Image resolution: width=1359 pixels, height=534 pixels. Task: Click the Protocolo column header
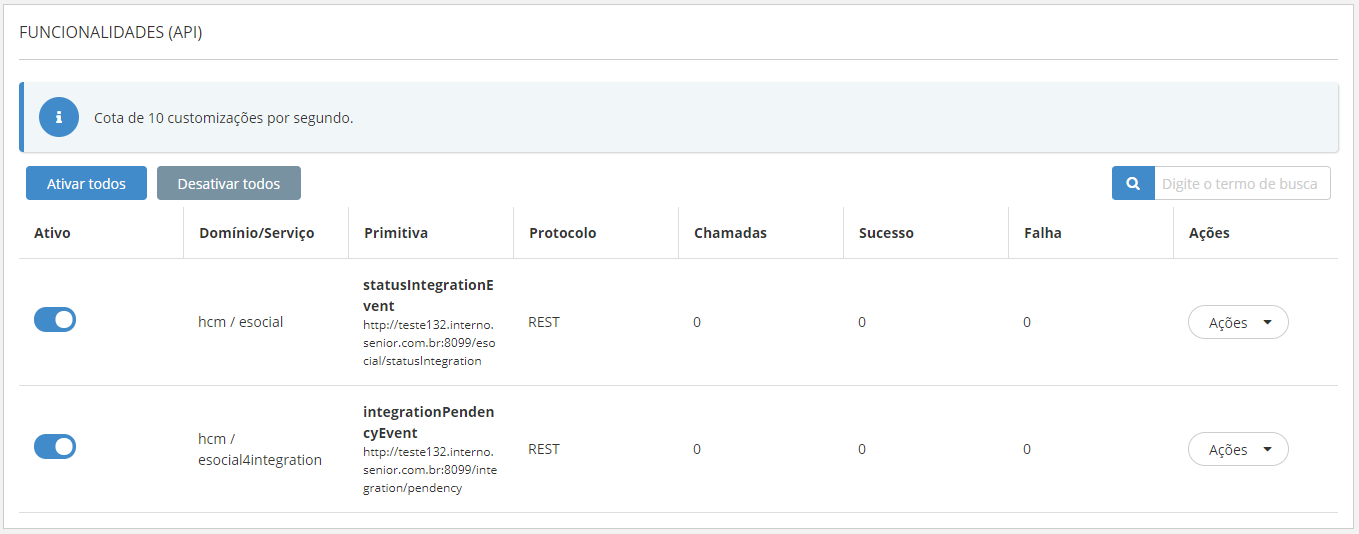pos(562,233)
